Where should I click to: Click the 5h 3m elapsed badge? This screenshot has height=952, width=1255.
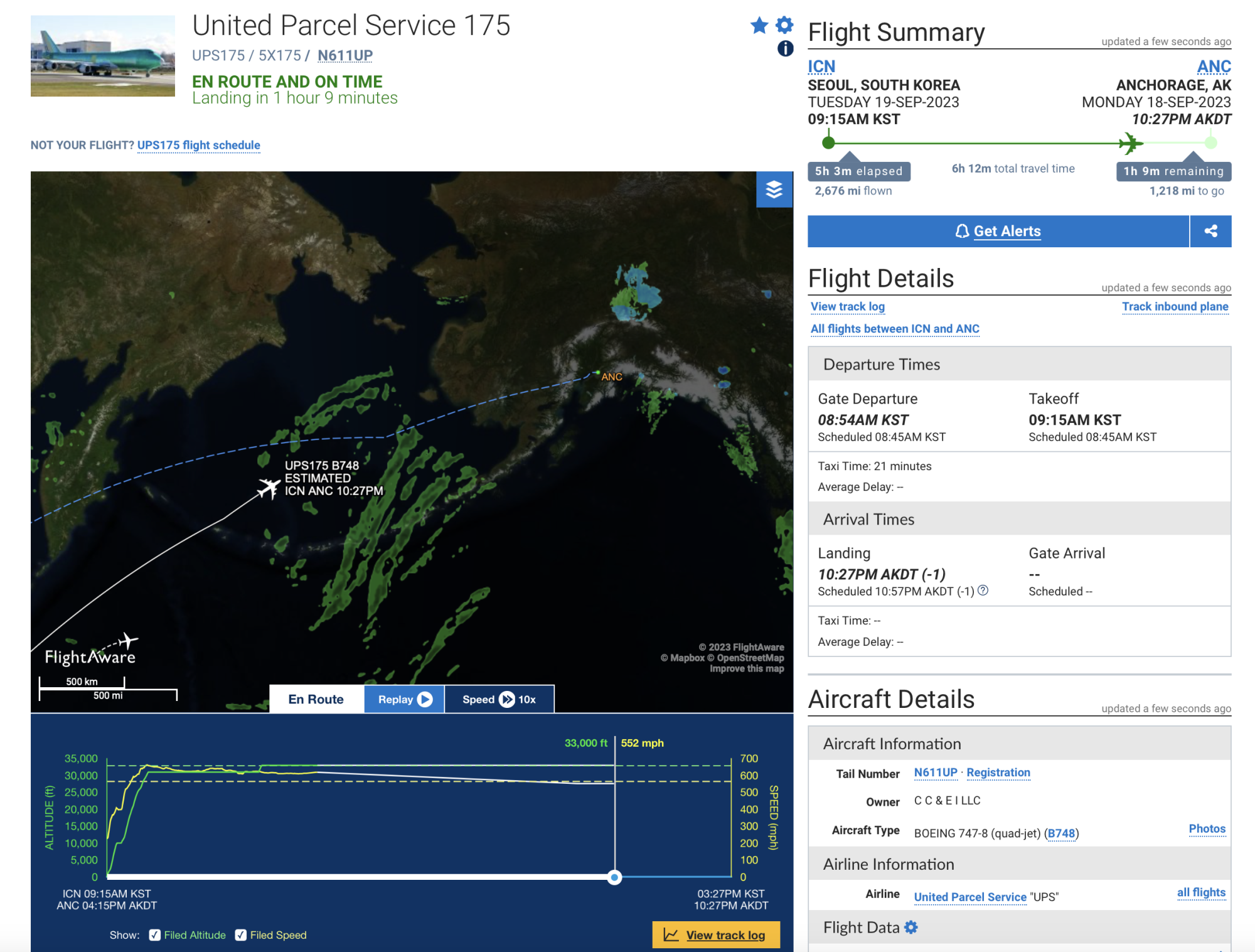(859, 171)
